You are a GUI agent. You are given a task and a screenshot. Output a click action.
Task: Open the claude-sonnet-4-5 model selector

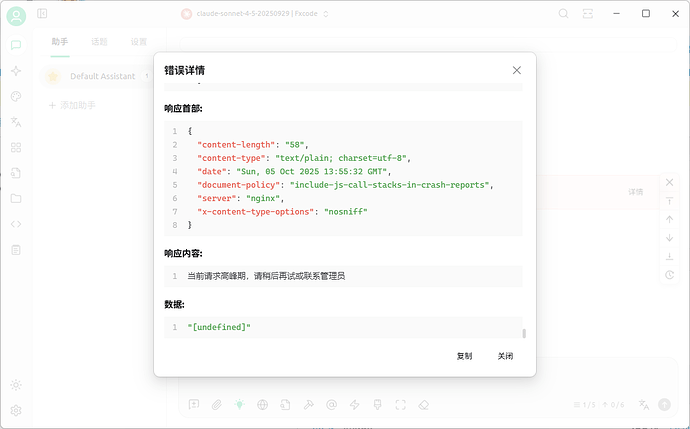pos(255,14)
